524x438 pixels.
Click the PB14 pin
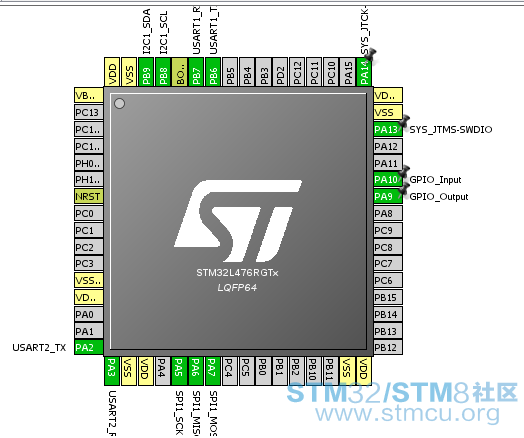point(388,314)
